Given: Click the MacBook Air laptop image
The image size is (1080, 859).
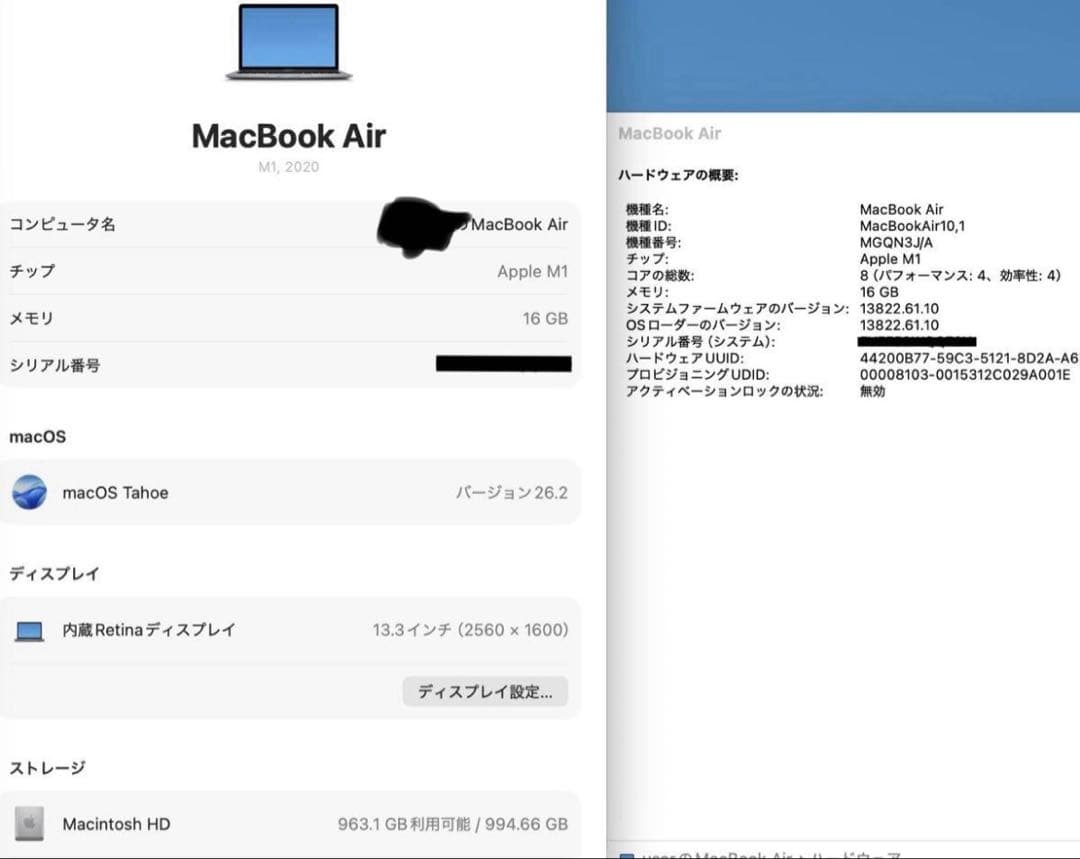Looking at the screenshot, I should click(x=289, y=43).
